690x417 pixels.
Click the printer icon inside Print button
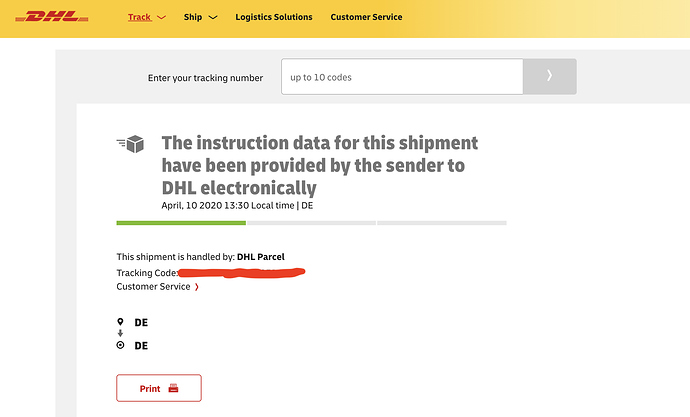[173, 388]
